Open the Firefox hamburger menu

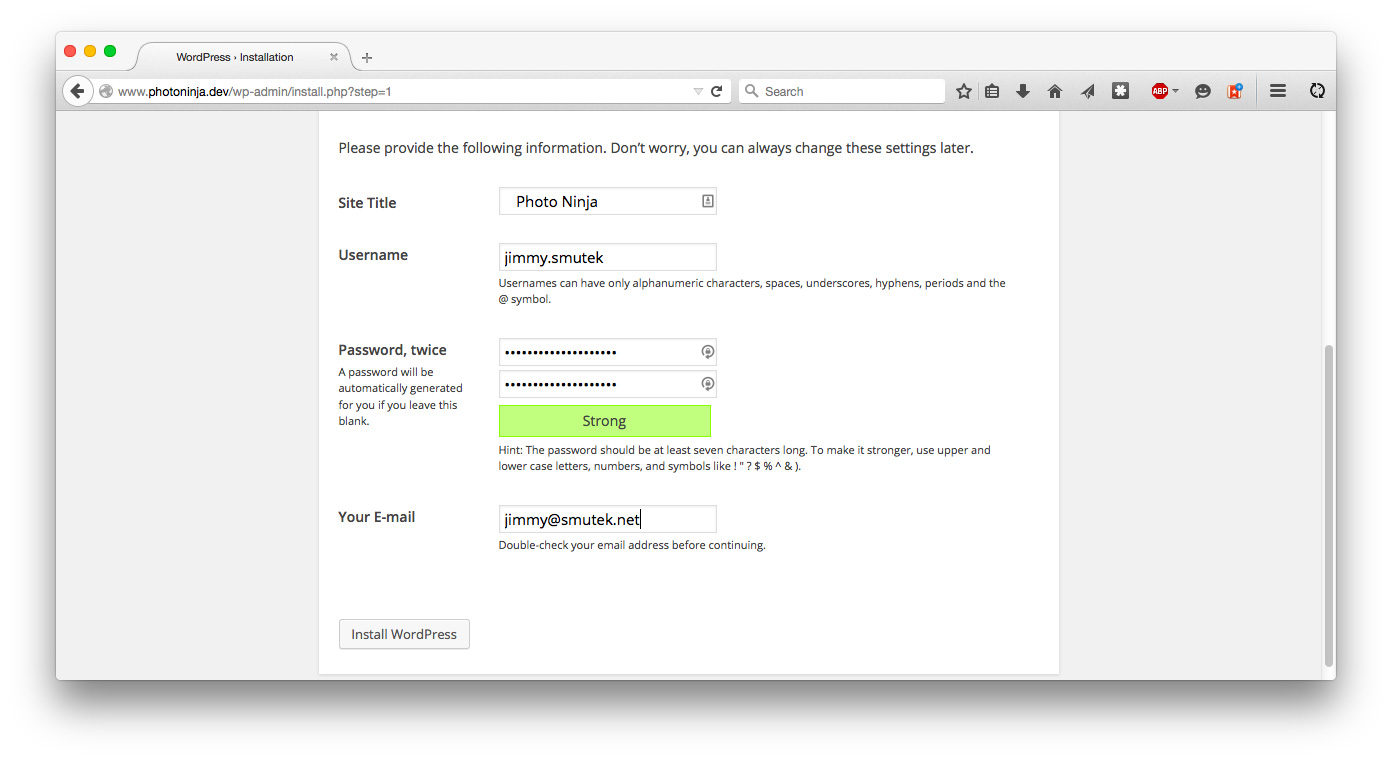coord(1277,91)
